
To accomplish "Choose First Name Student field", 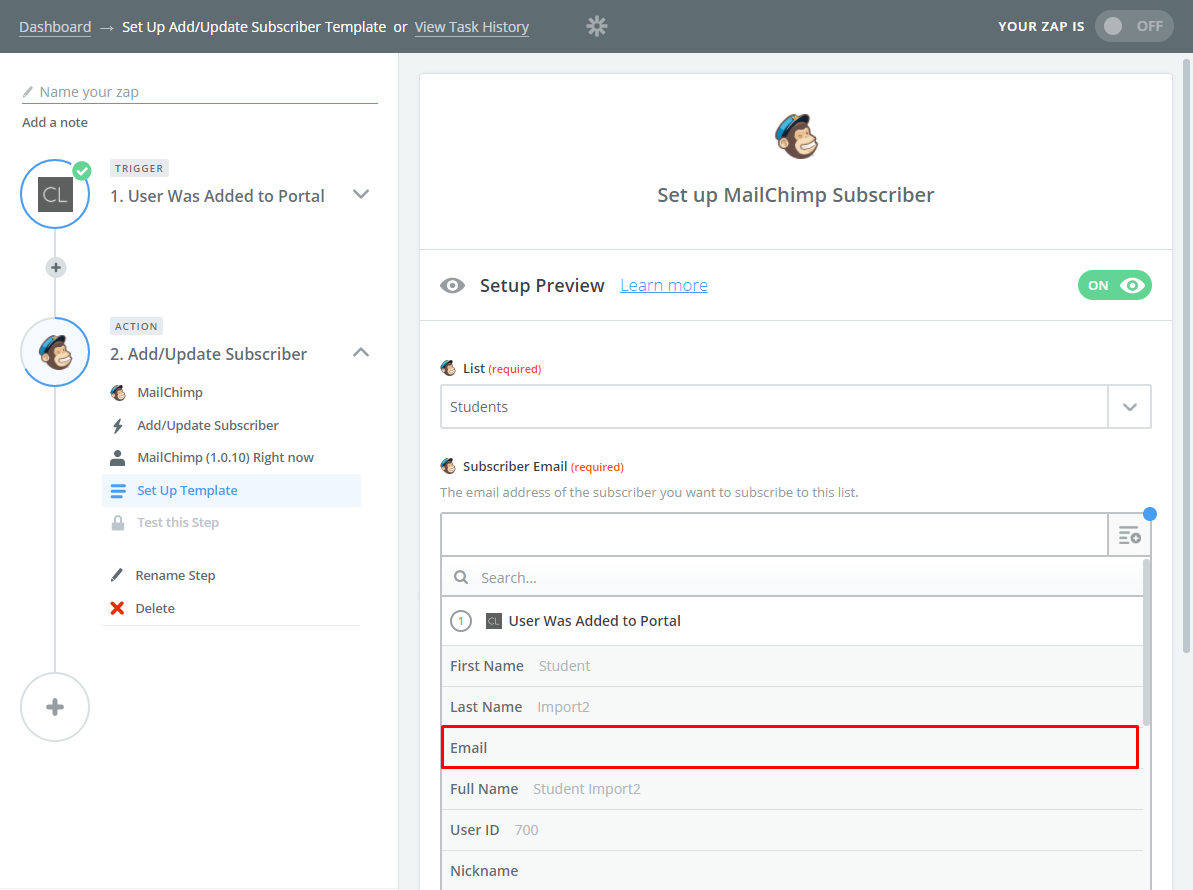I will pyautogui.click(x=792, y=666).
